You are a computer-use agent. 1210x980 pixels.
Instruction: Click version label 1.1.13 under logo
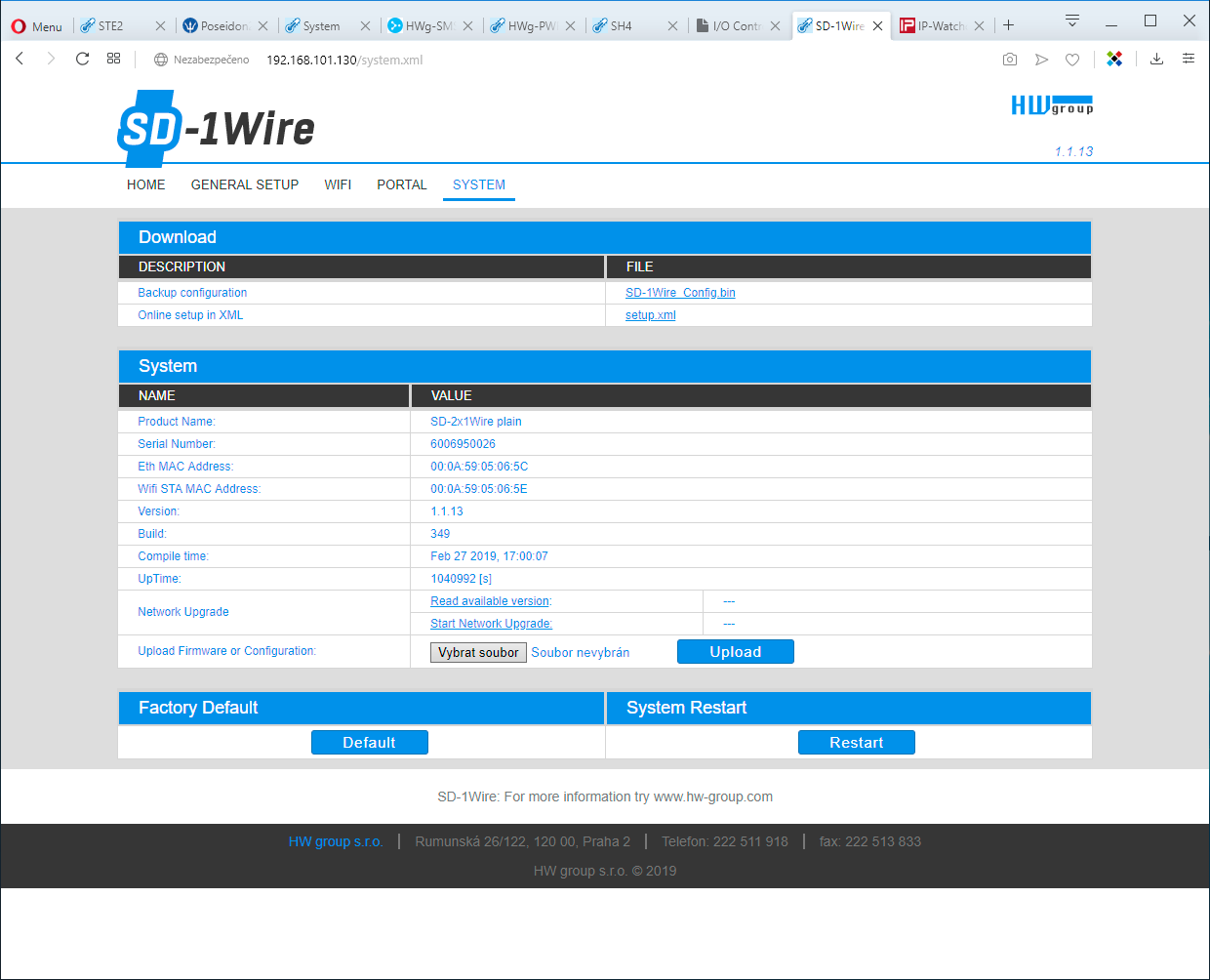click(x=1073, y=151)
